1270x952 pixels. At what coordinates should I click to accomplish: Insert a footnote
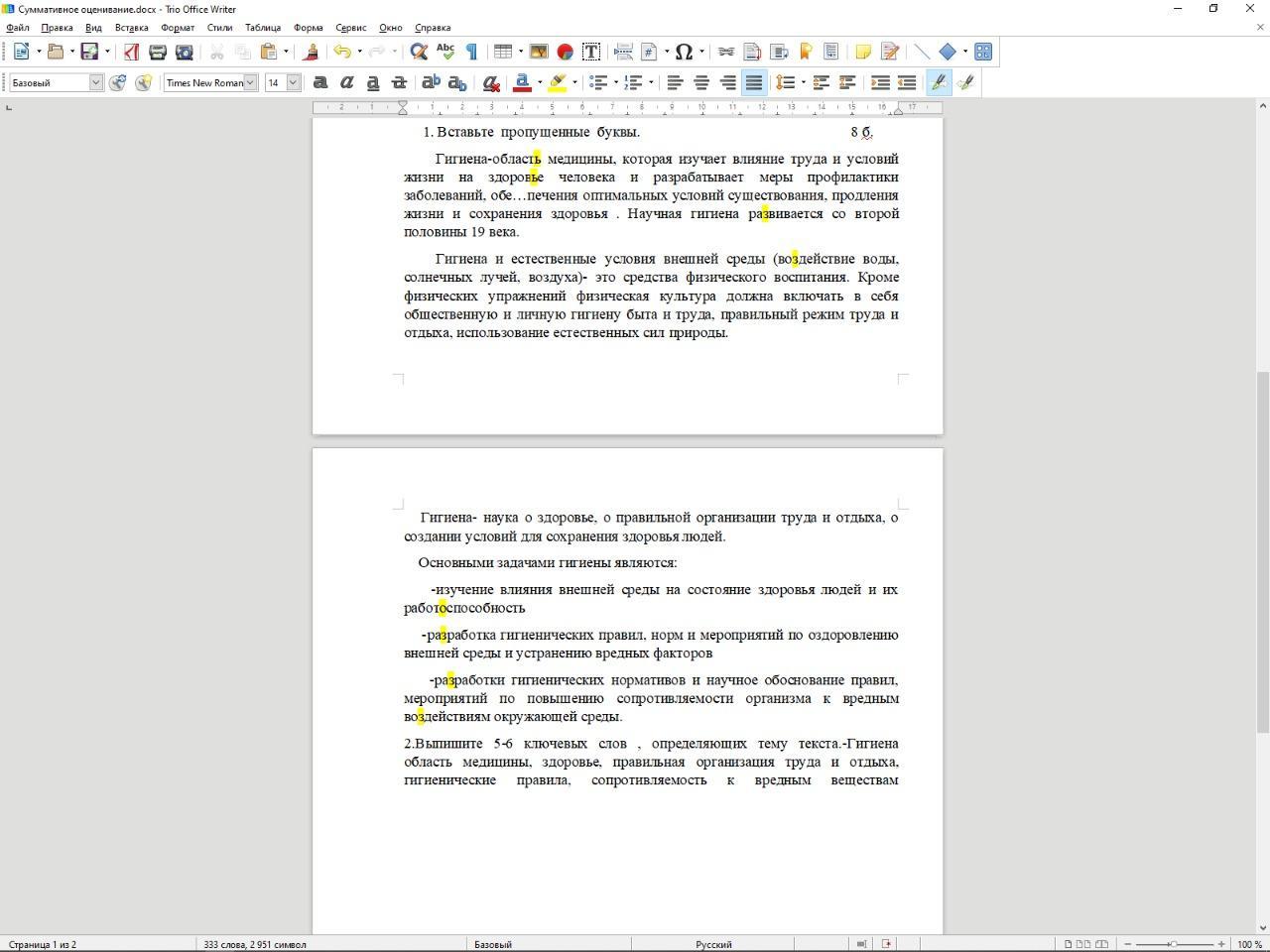(752, 52)
